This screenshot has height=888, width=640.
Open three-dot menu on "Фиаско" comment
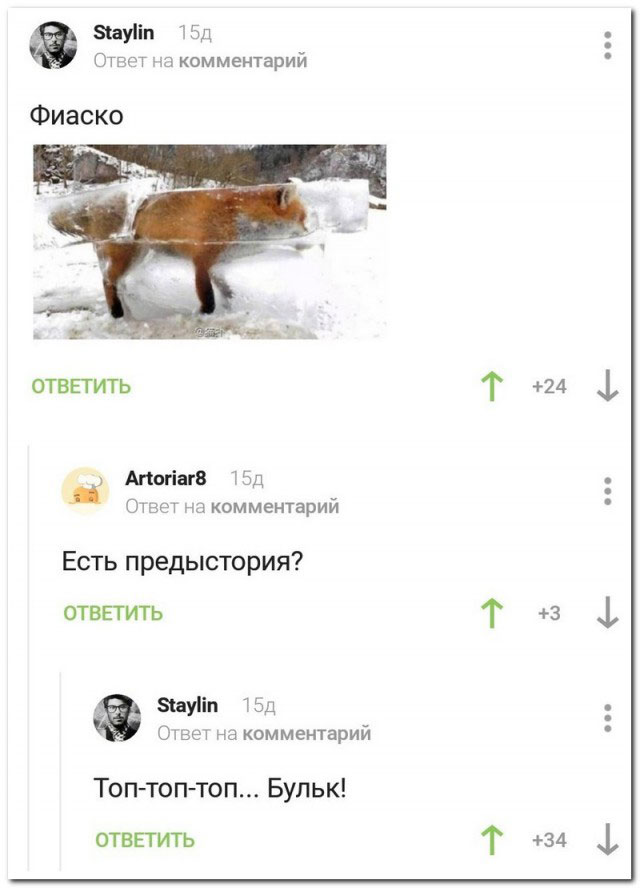point(608,45)
